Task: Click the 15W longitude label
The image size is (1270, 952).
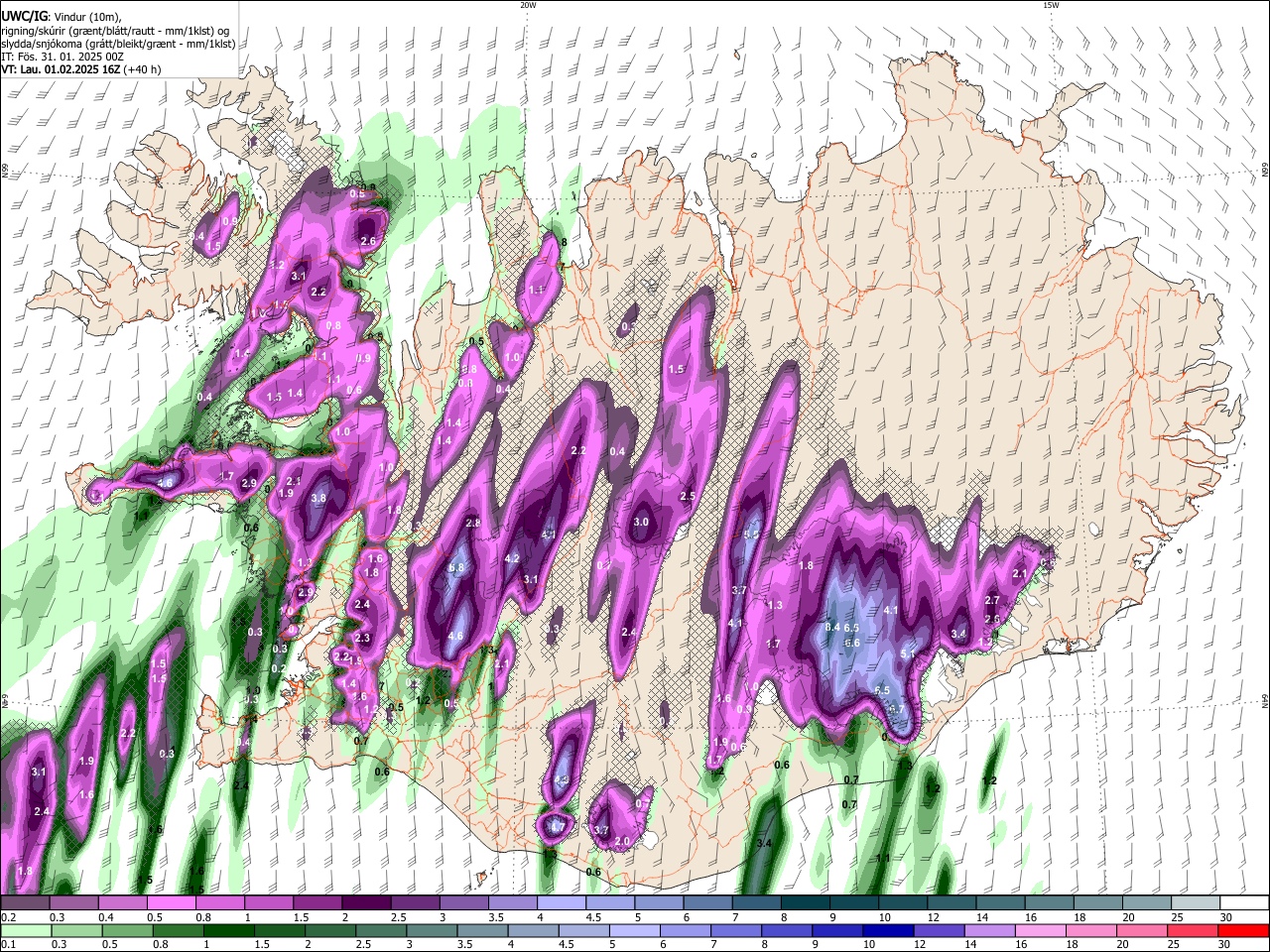Action: (x=1051, y=5)
